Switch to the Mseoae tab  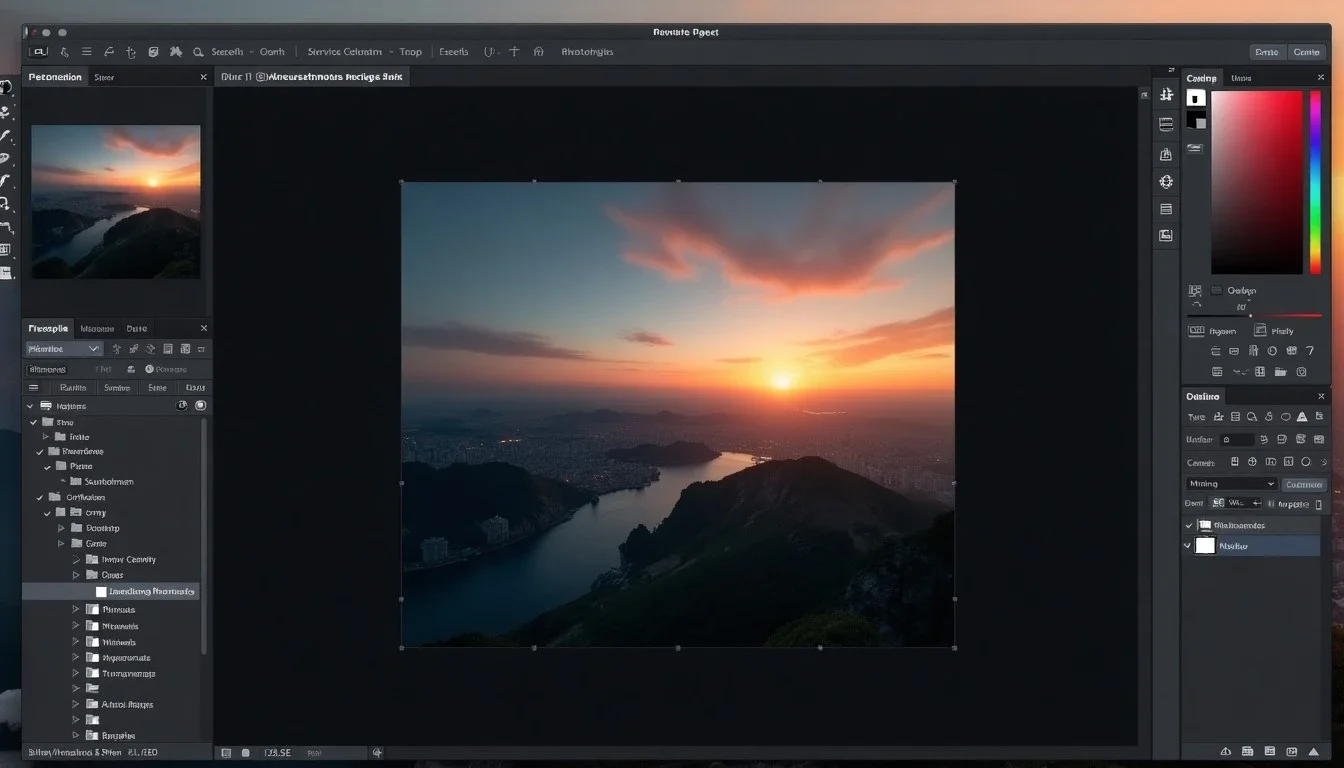(97, 328)
